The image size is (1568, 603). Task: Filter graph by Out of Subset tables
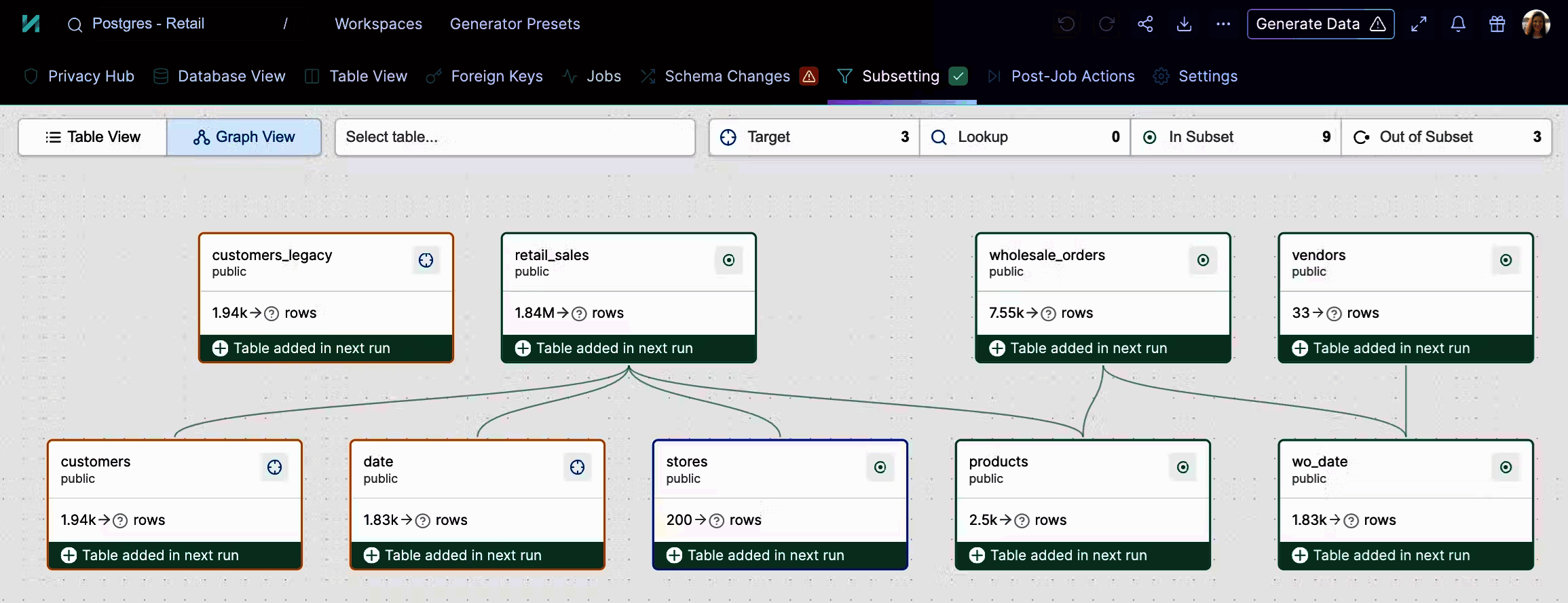pyautogui.click(x=1446, y=137)
